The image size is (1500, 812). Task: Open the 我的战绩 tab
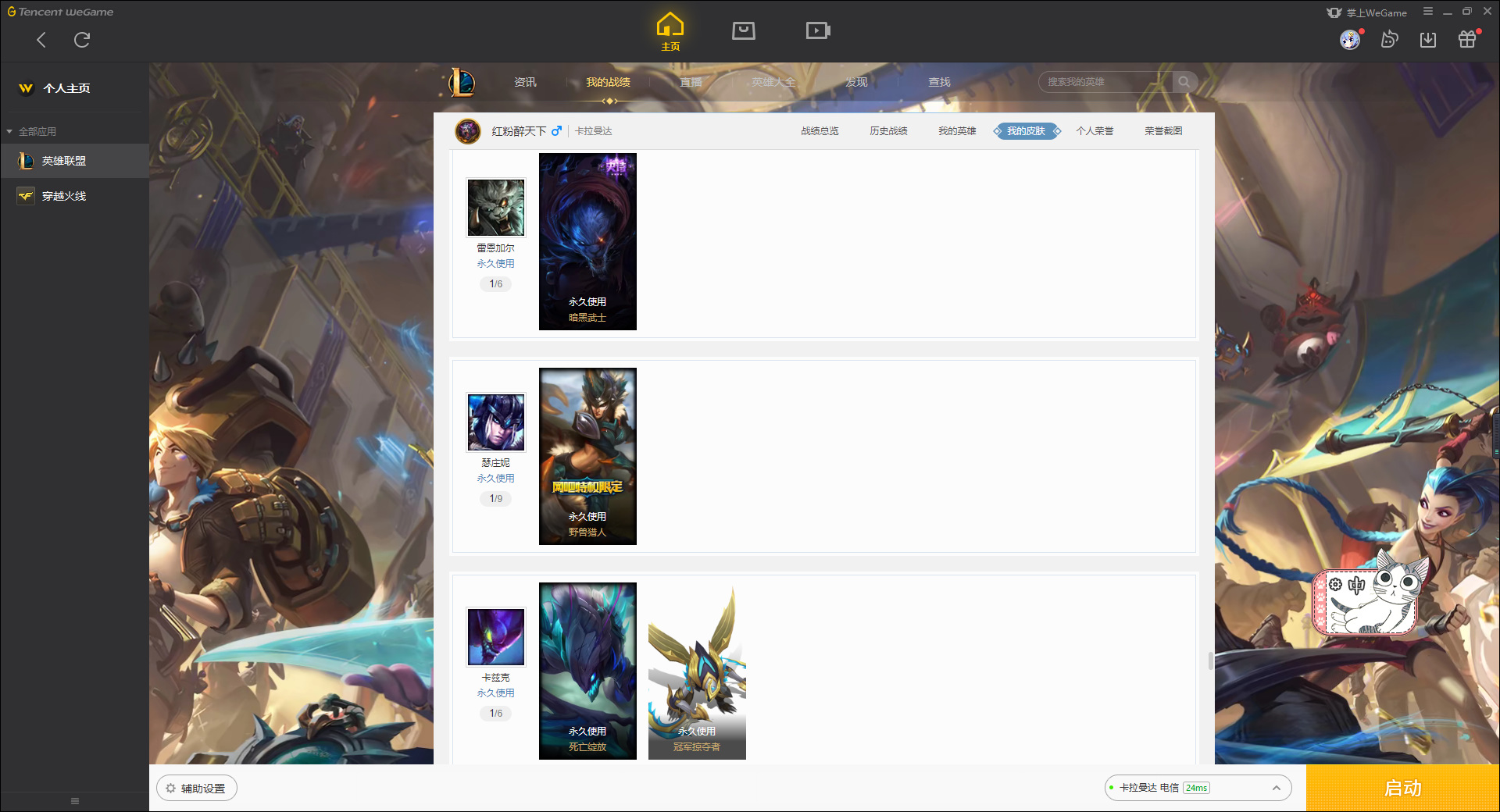point(608,82)
